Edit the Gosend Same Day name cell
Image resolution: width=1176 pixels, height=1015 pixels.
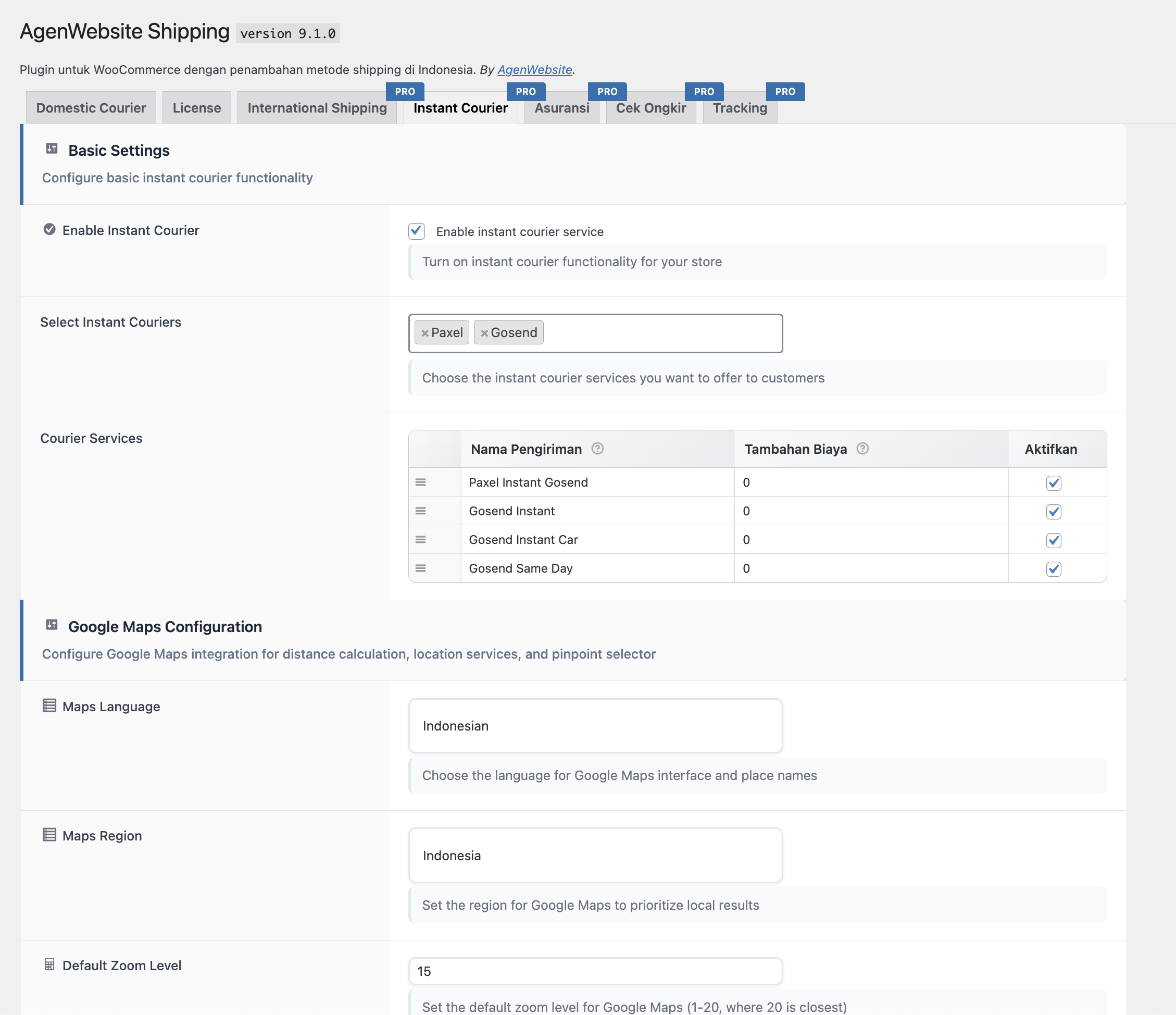(x=598, y=568)
